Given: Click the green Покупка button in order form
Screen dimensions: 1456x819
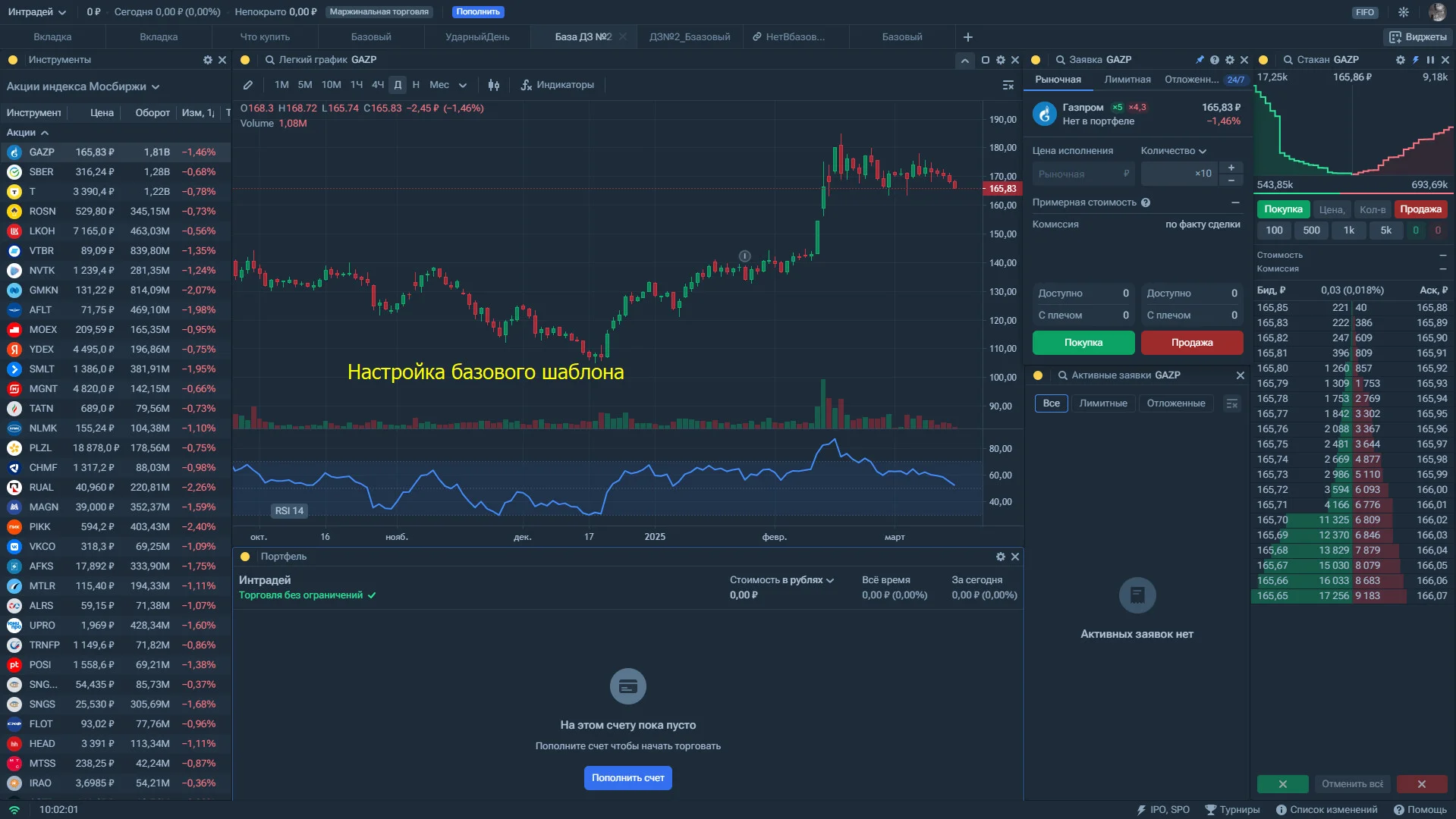Looking at the screenshot, I should pyautogui.click(x=1083, y=343).
